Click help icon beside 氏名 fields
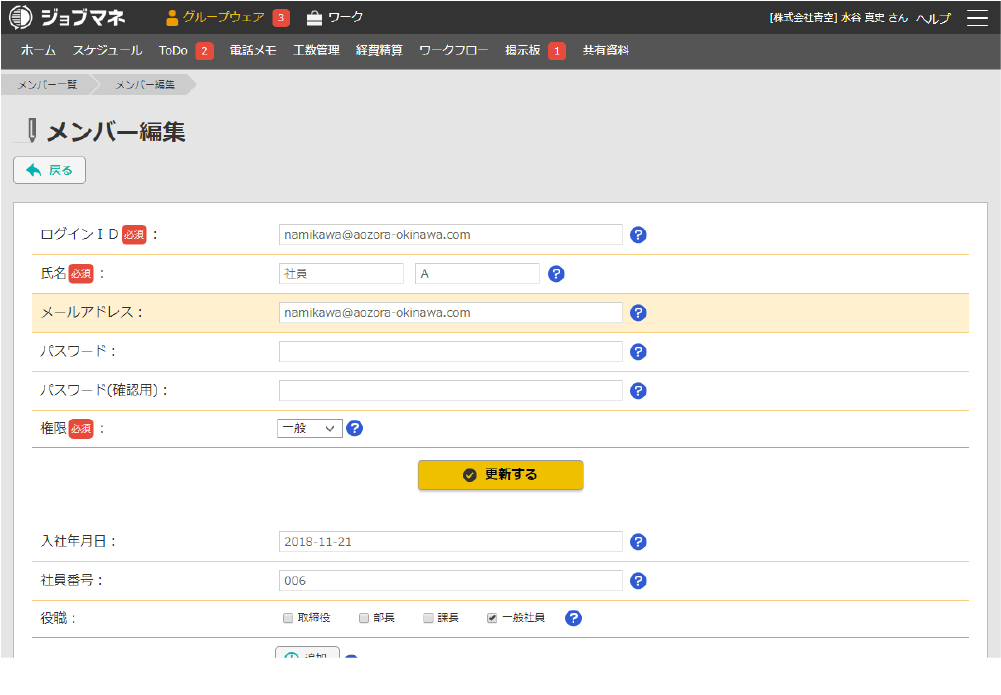 556,274
